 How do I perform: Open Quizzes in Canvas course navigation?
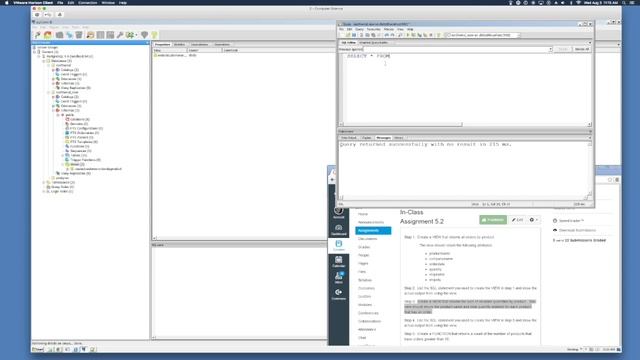364,296
